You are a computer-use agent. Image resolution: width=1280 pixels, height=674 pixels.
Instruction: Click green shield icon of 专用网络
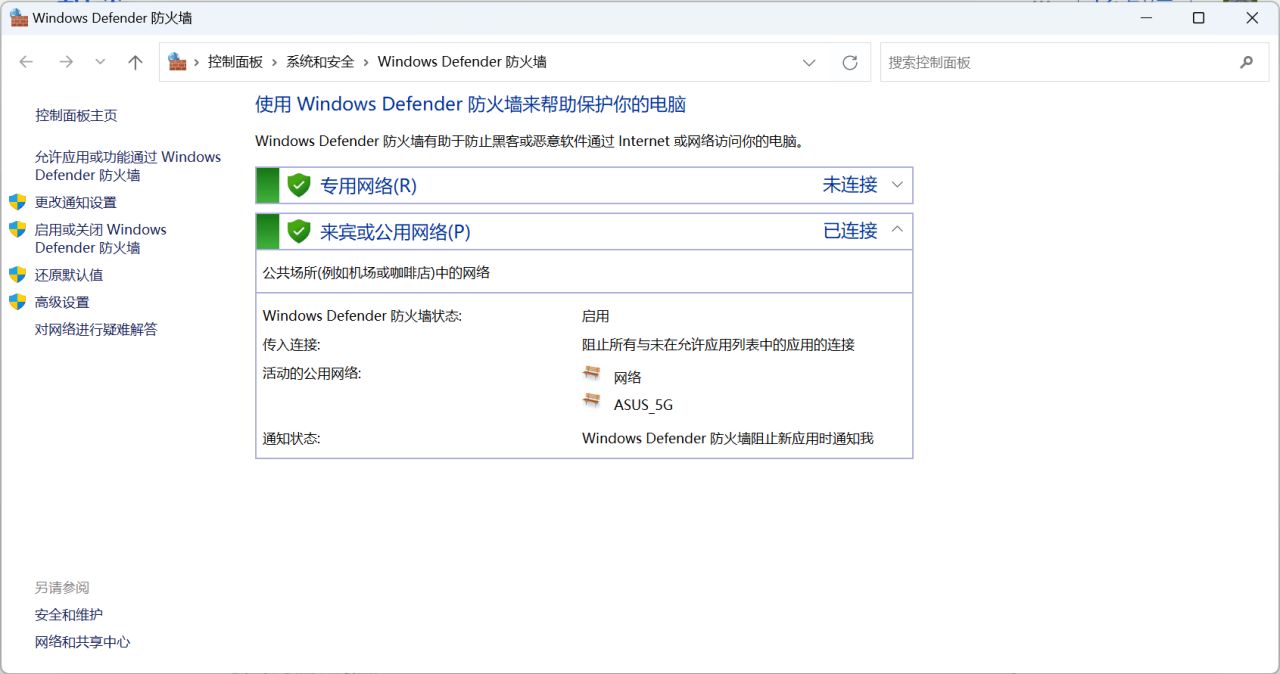[299, 185]
